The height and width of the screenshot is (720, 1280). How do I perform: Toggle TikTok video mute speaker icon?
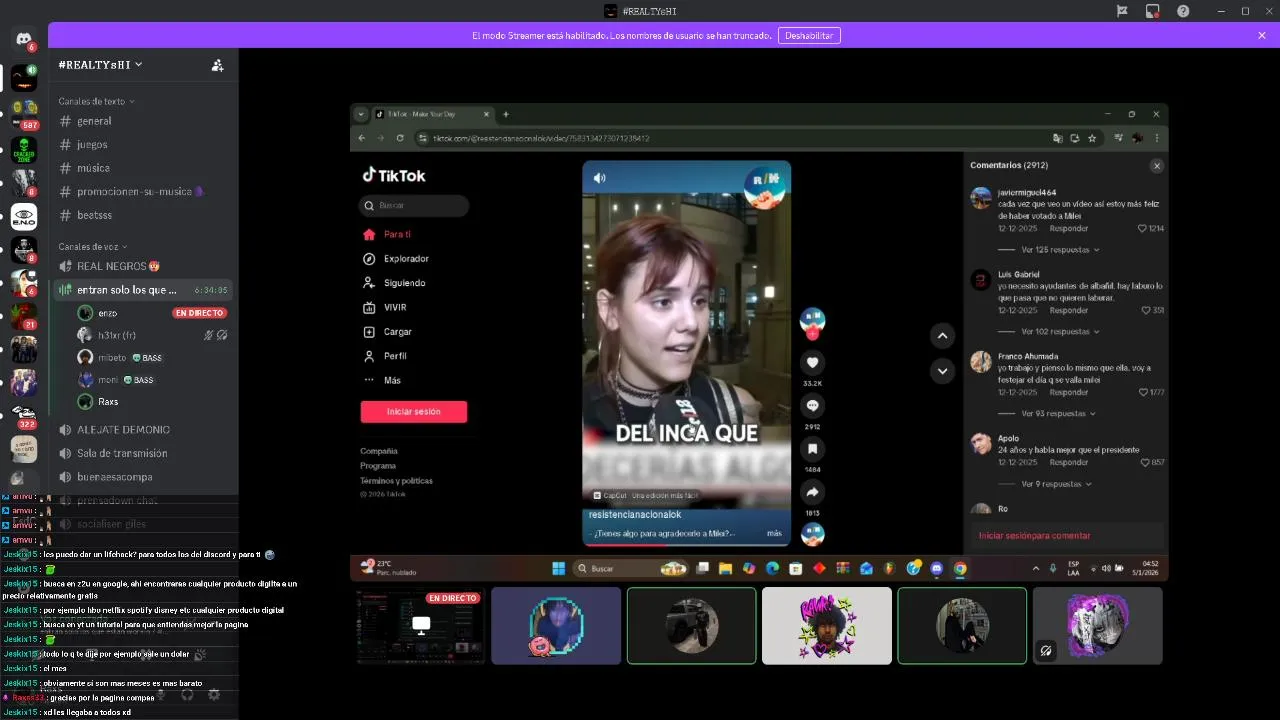[x=599, y=178]
